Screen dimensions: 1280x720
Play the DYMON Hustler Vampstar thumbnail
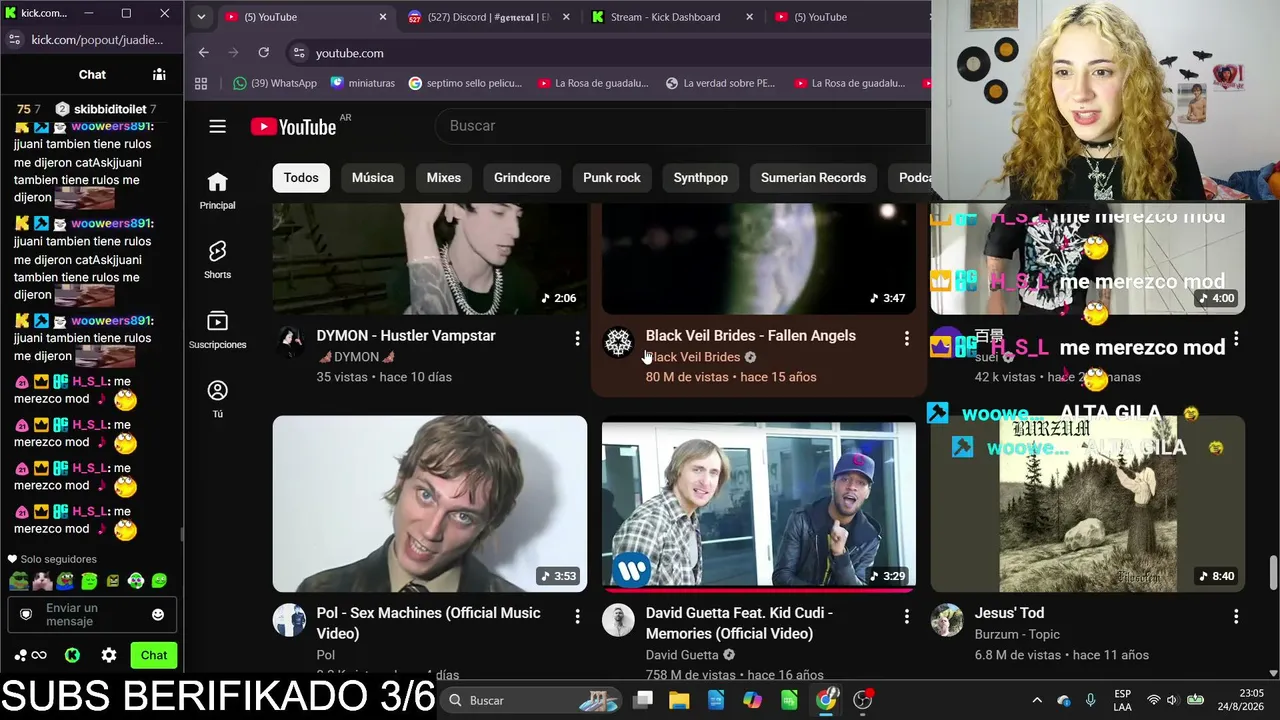430,259
